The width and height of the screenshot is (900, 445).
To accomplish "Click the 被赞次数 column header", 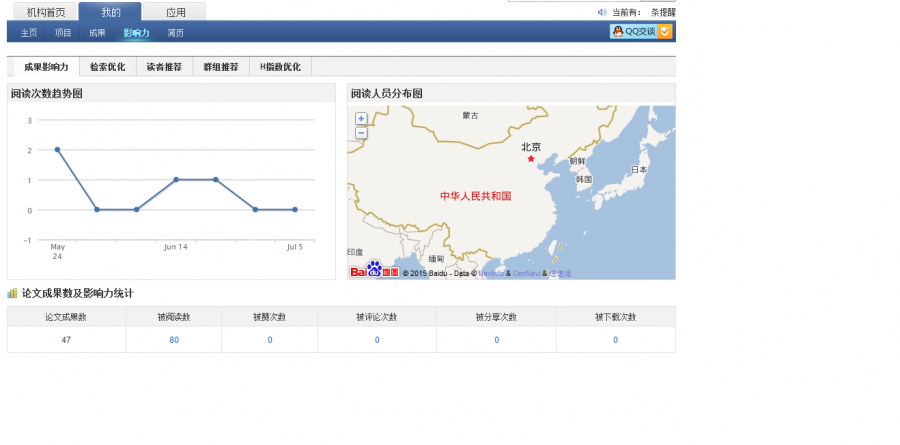I will pyautogui.click(x=270, y=317).
